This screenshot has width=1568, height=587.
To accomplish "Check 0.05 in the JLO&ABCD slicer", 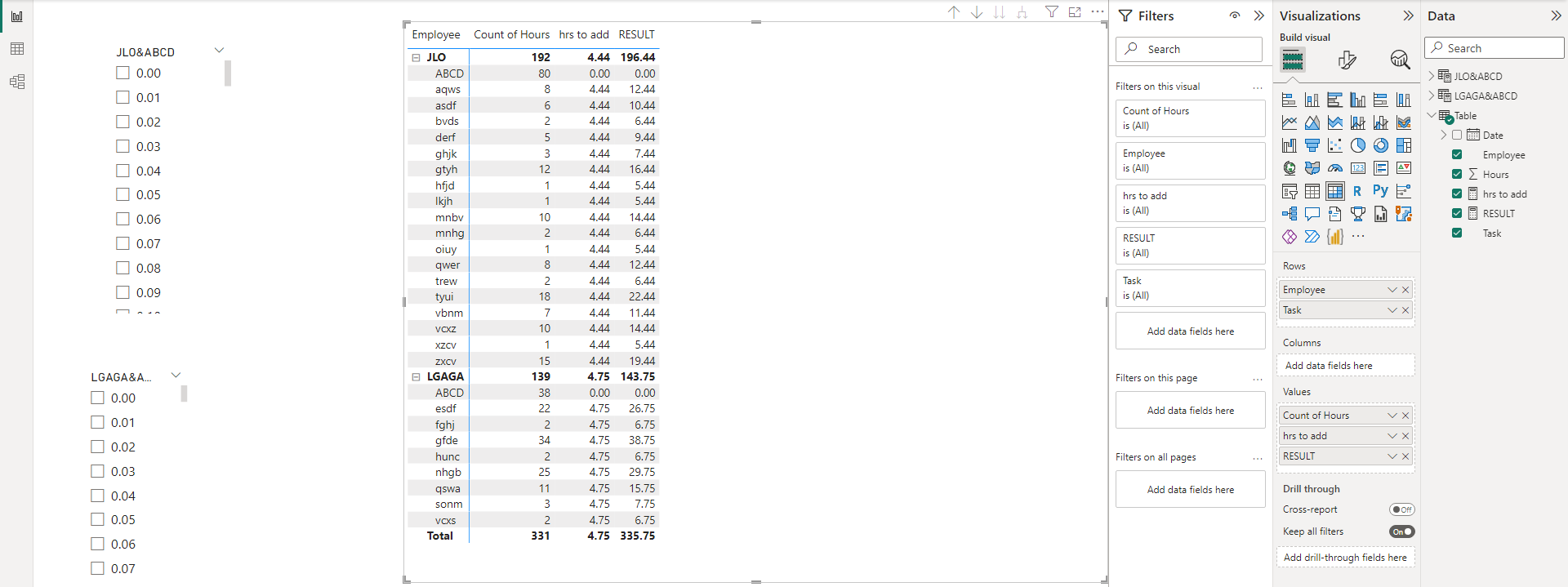I will [122, 194].
